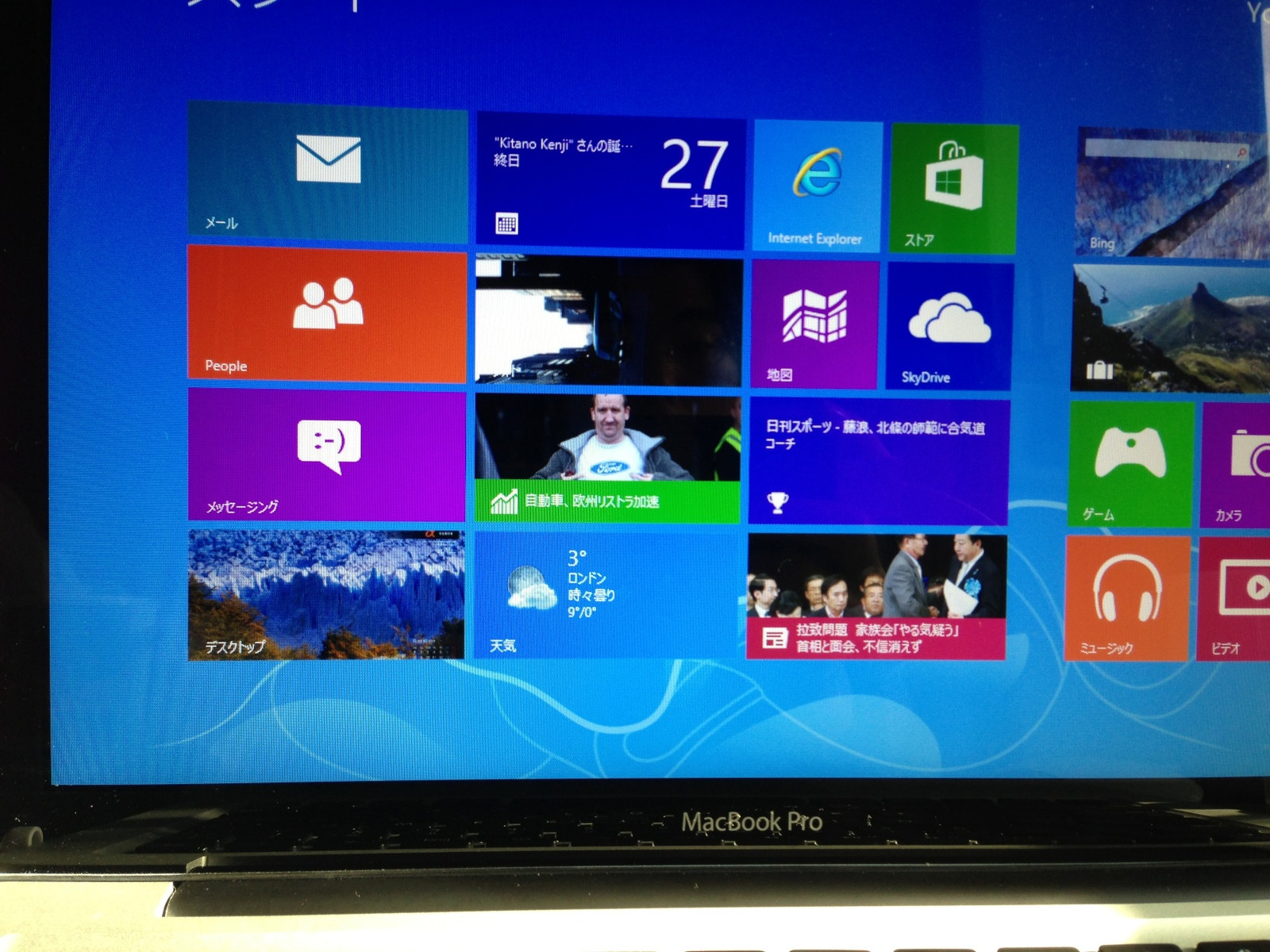Open the Camera (カメラ) tile
The height and width of the screenshot is (952, 1270).
point(1235,466)
